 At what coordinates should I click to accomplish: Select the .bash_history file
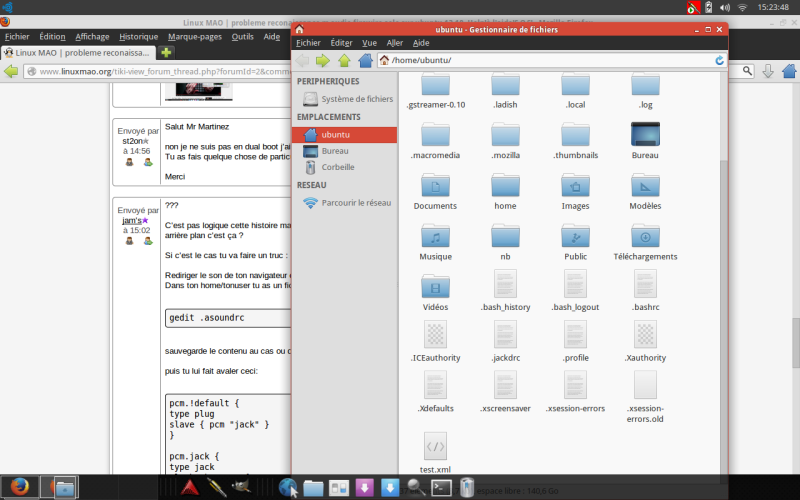click(x=505, y=291)
